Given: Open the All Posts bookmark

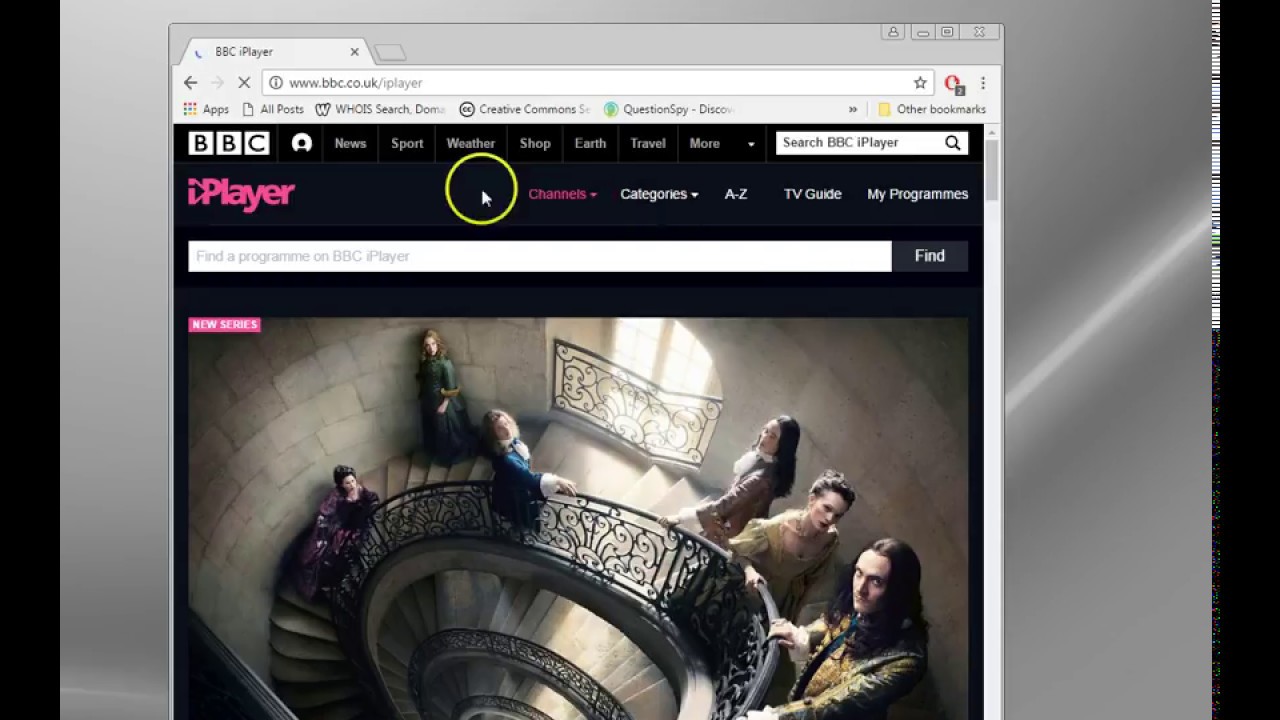Looking at the screenshot, I should tap(273, 109).
